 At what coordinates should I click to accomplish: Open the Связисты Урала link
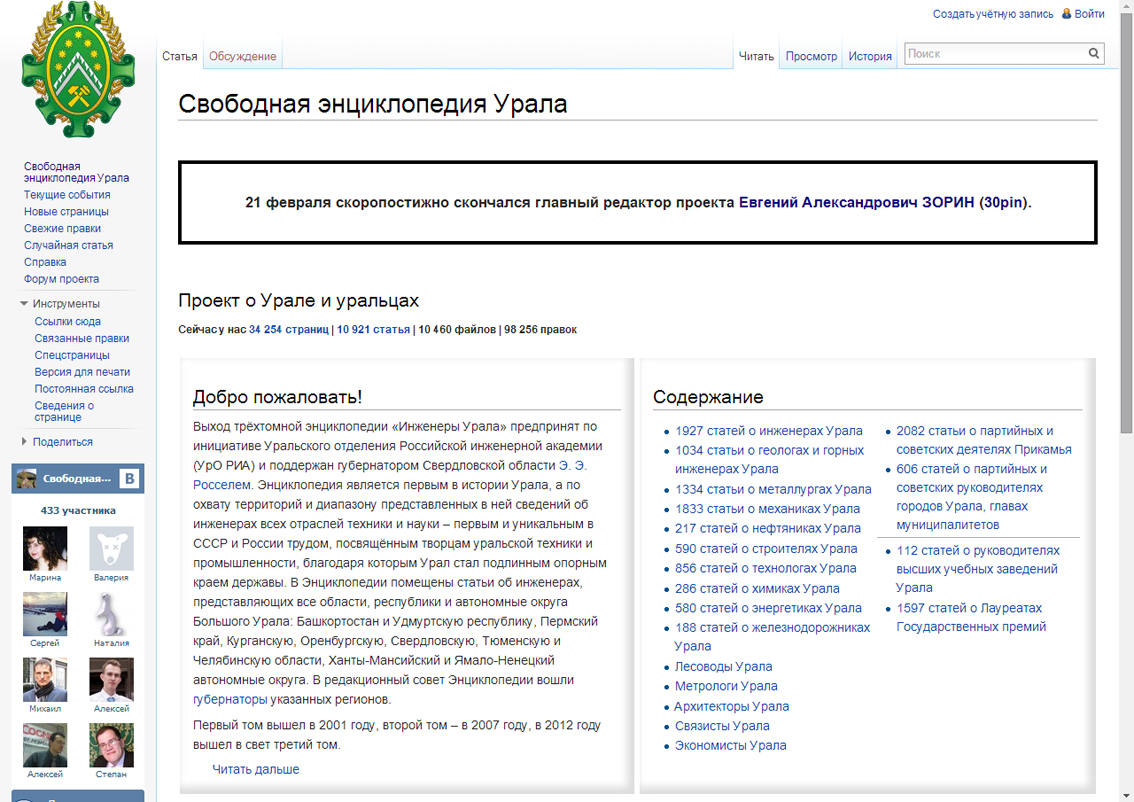coord(722,726)
